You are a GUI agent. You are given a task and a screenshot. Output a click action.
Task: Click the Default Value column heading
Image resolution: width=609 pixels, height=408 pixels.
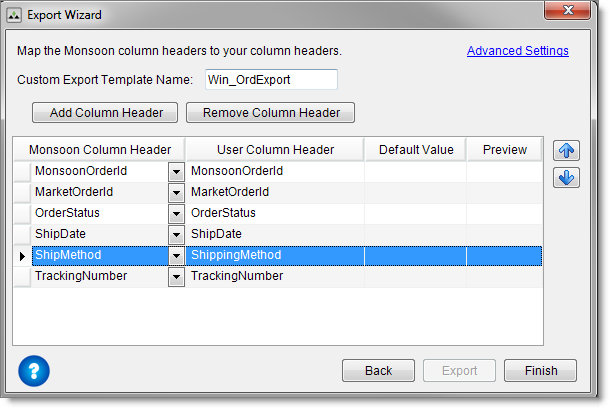(415, 150)
